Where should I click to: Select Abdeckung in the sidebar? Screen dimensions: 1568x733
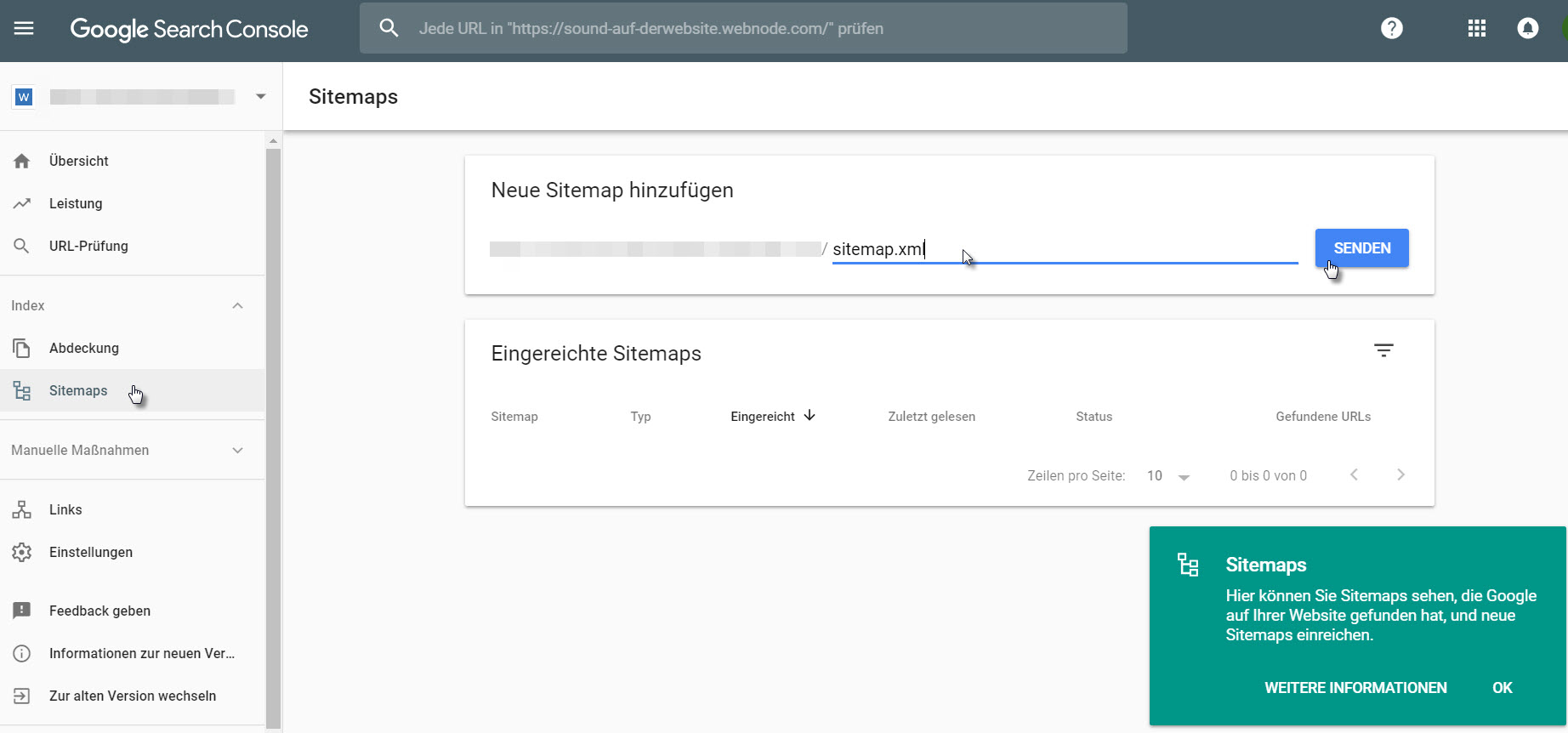pos(84,348)
